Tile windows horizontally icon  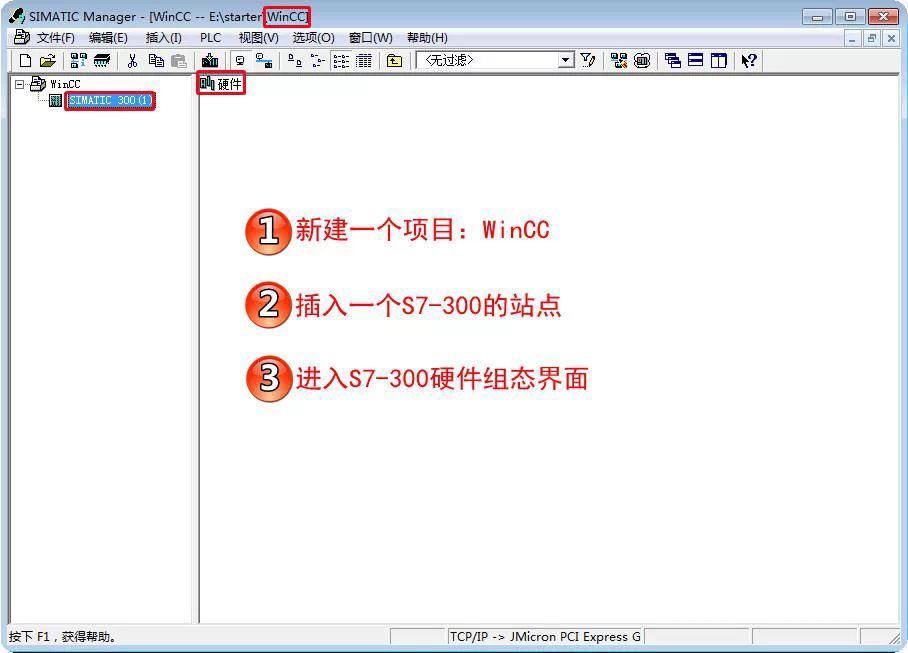click(695, 60)
